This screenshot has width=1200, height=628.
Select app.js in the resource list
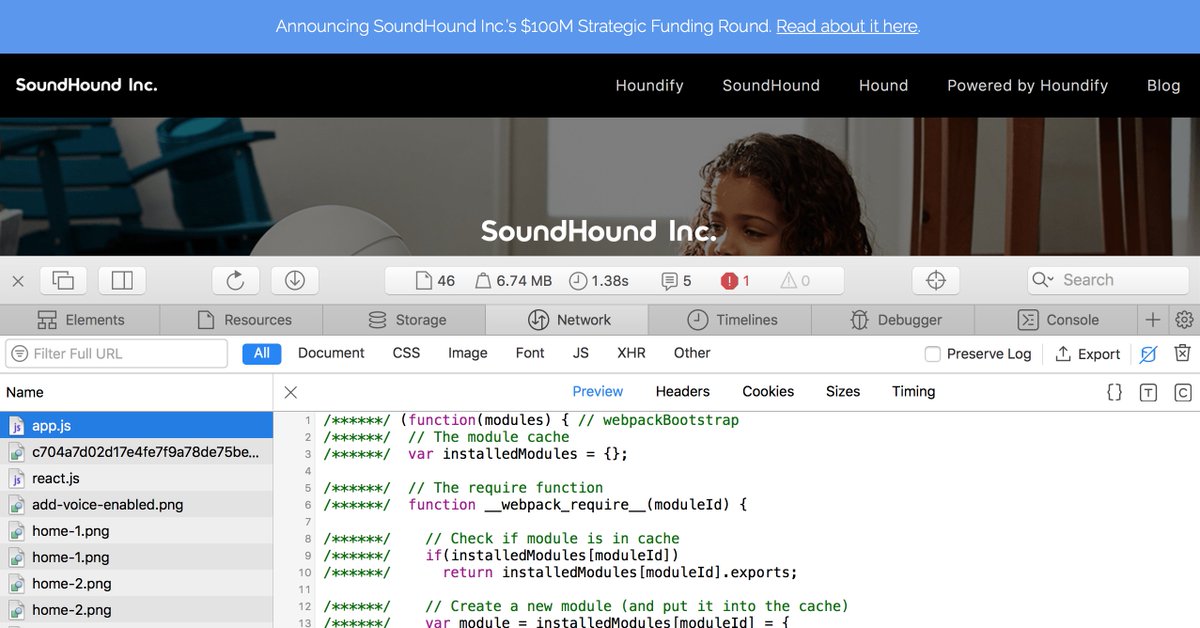136,425
